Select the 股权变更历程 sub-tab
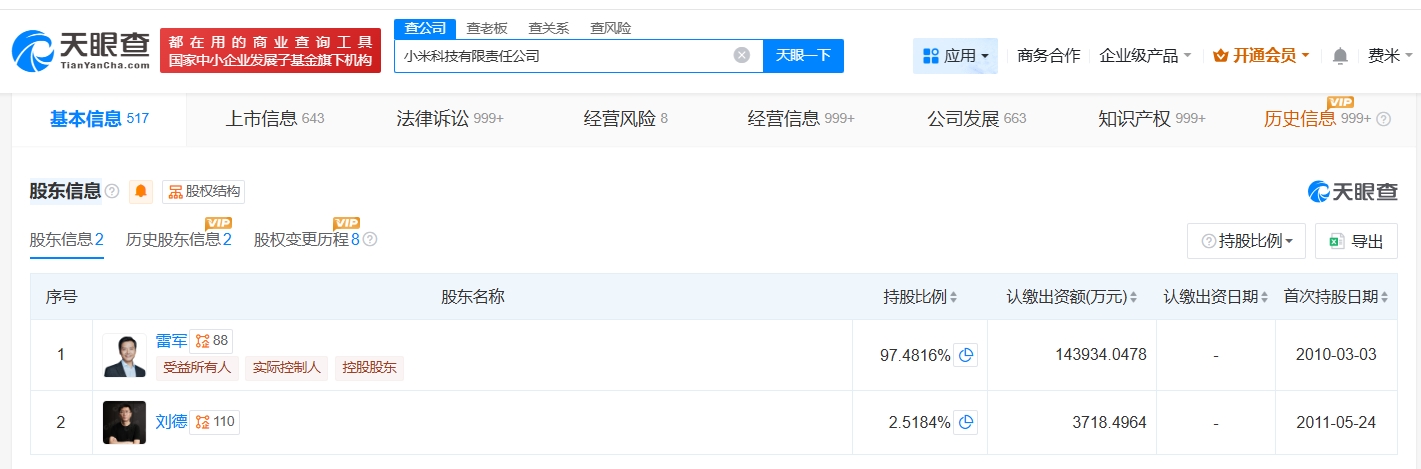This screenshot has height=469, width=1421. click(x=307, y=240)
